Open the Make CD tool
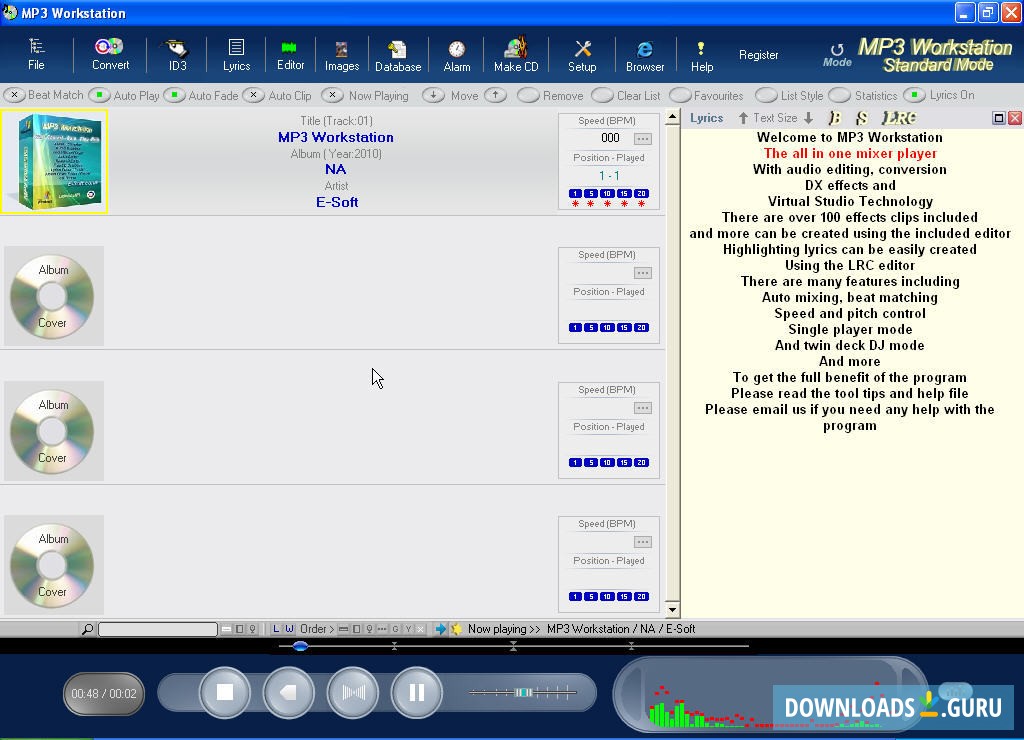Screen dimensions: 1024x740 [x=516, y=56]
